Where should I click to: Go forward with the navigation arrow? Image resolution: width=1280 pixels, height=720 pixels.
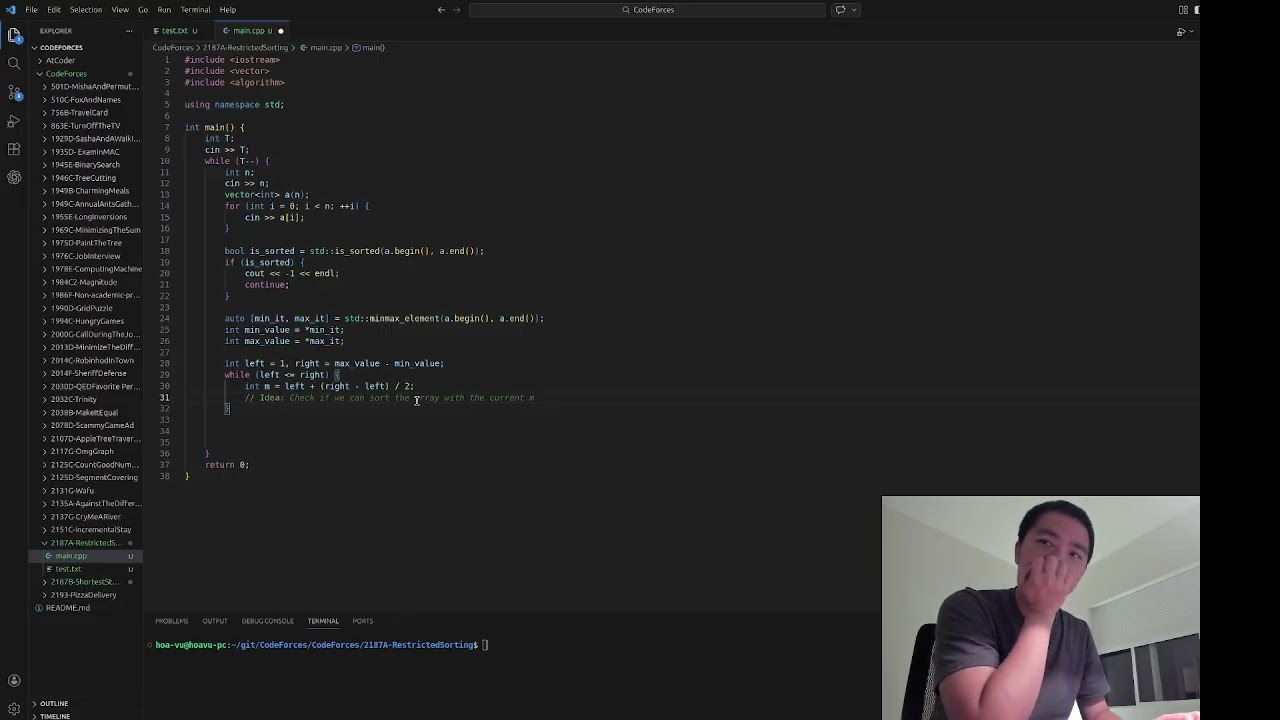coord(458,10)
